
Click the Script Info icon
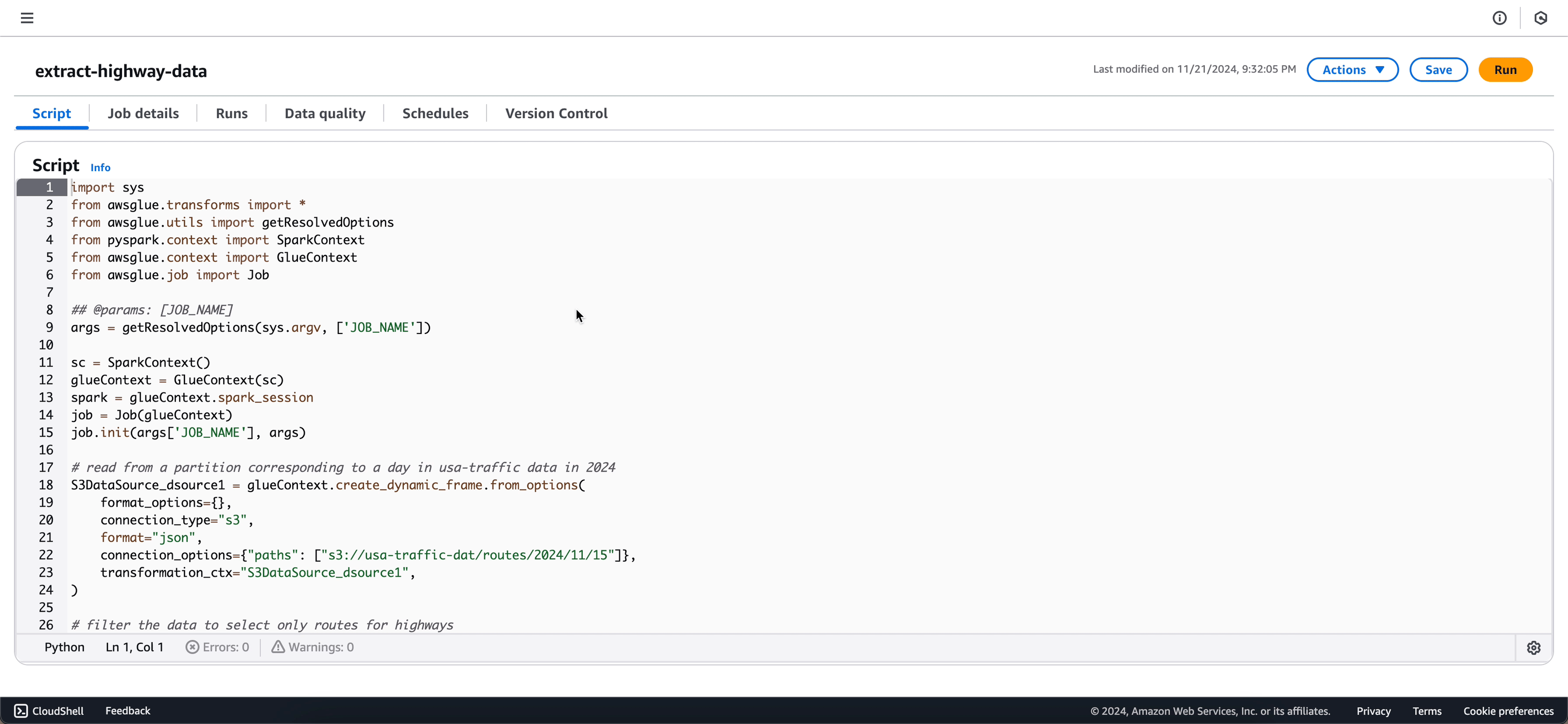(100, 167)
